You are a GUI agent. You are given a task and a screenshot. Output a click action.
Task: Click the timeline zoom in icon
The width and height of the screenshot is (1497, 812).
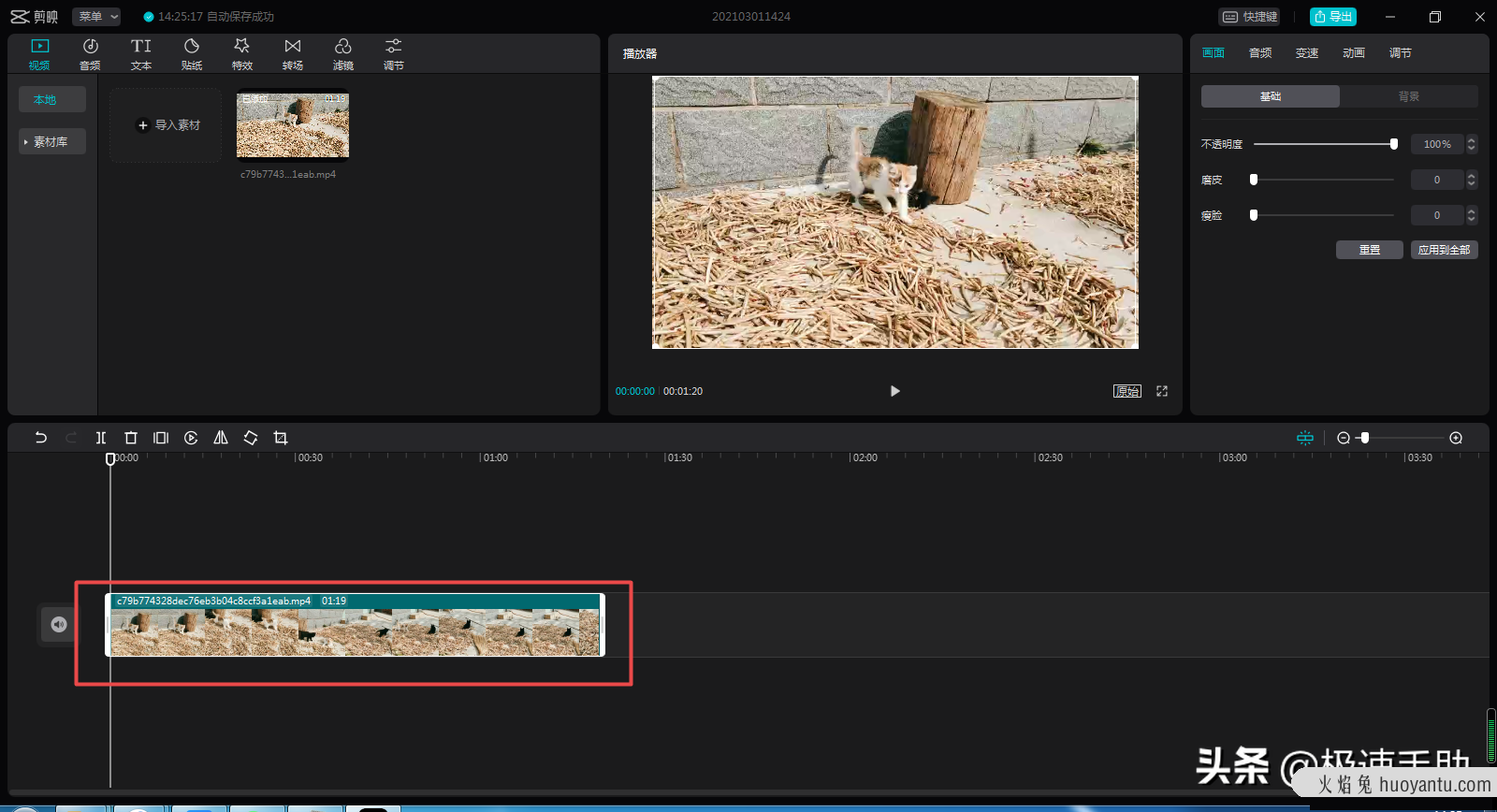(1456, 438)
